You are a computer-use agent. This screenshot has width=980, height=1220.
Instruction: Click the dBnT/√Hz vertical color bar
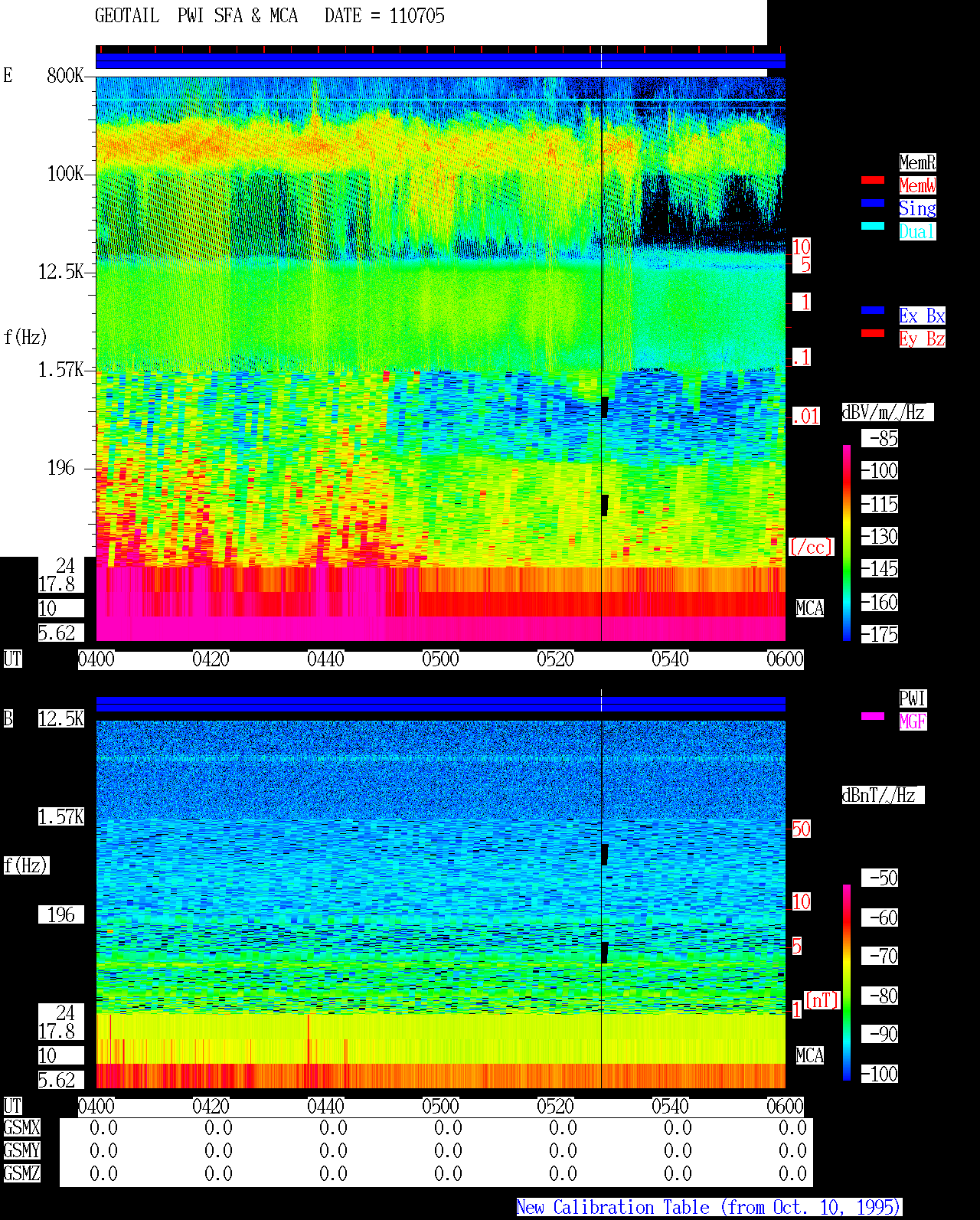(847, 983)
